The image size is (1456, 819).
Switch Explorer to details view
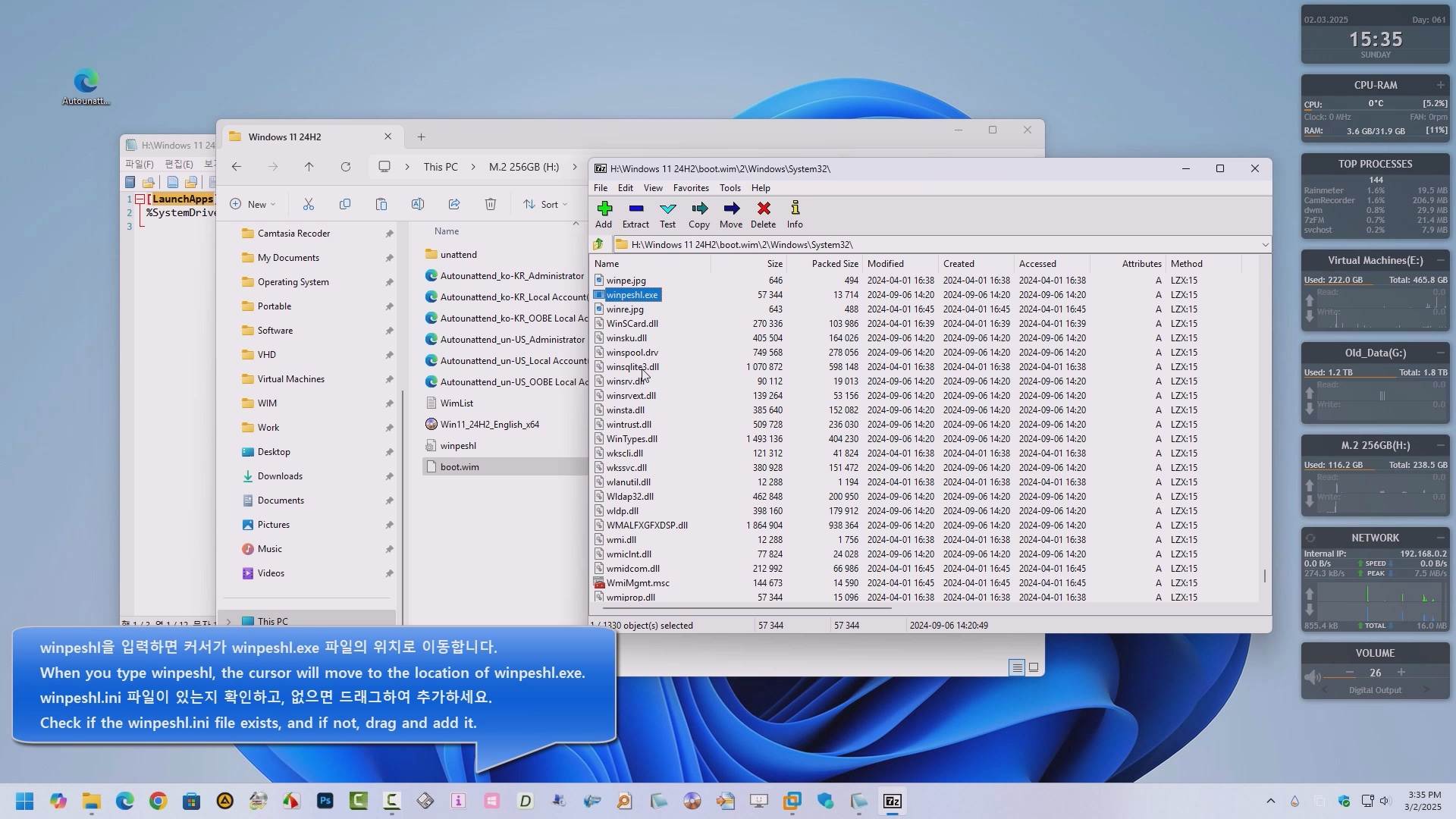[1017, 667]
